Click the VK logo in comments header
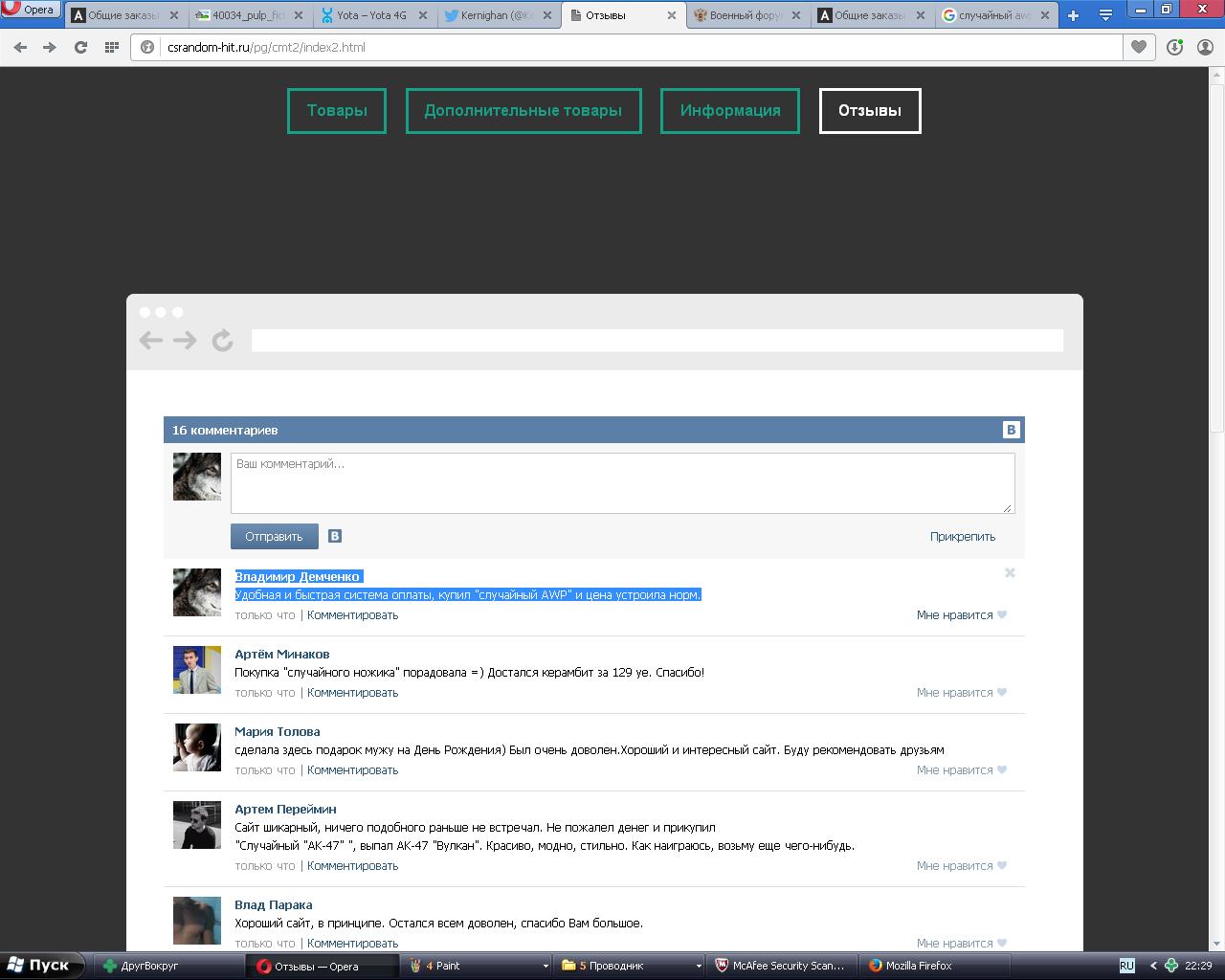The image size is (1225, 980). [x=1011, y=430]
